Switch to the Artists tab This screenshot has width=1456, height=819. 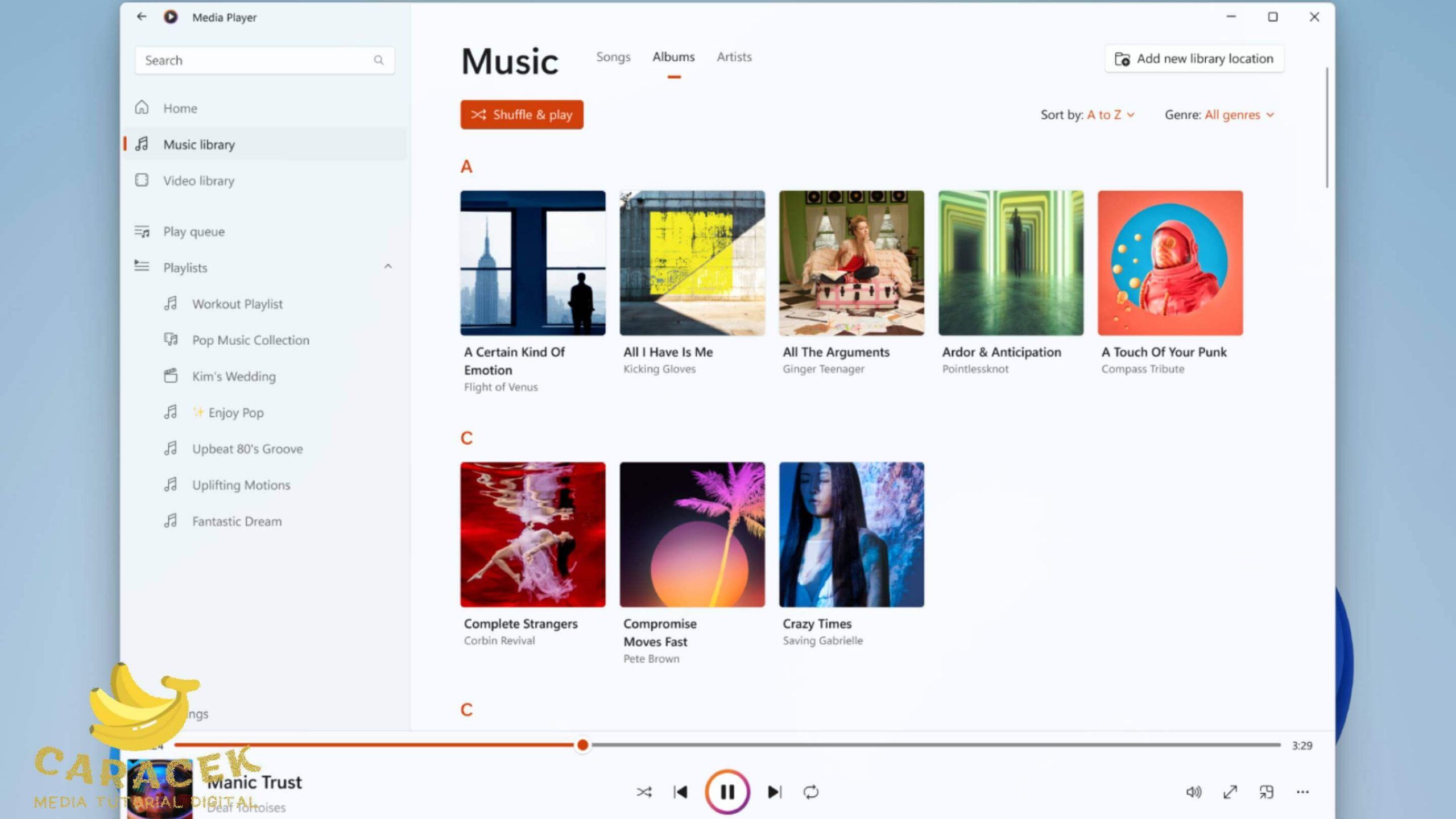pos(734,57)
